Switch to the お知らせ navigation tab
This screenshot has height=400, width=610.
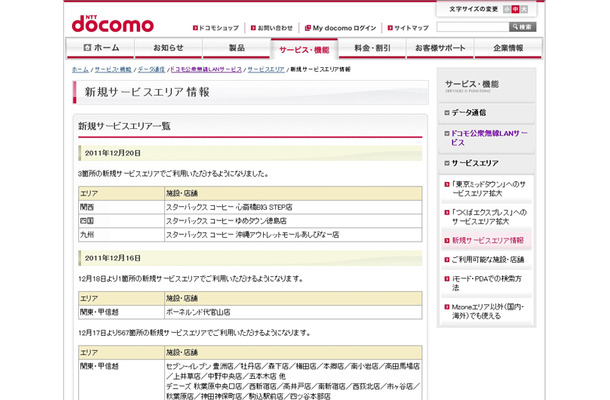[x=169, y=48]
